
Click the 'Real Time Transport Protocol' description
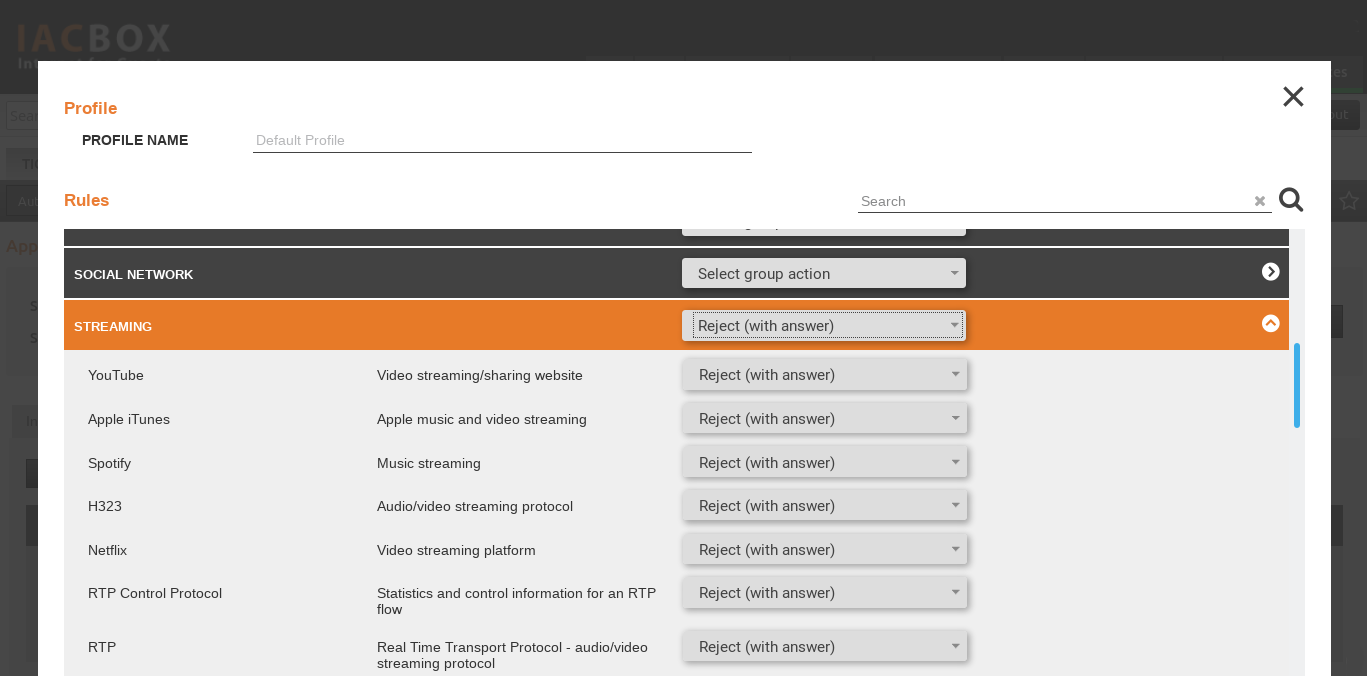(x=512, y=655)
